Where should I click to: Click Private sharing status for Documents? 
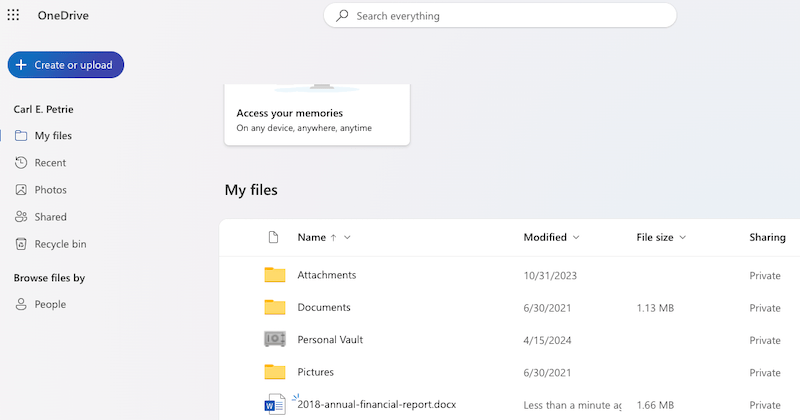click(765, 308)
